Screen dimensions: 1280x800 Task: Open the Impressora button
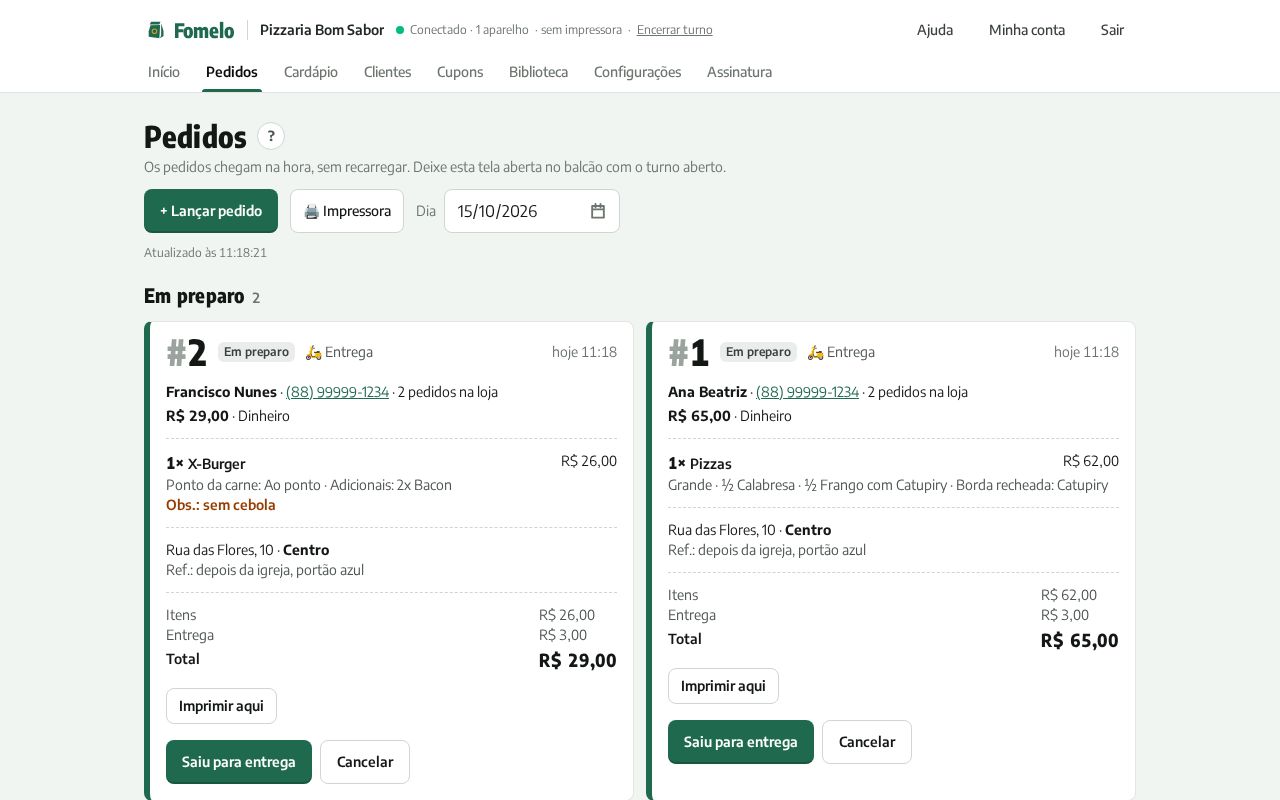click(x=347, y=211)
